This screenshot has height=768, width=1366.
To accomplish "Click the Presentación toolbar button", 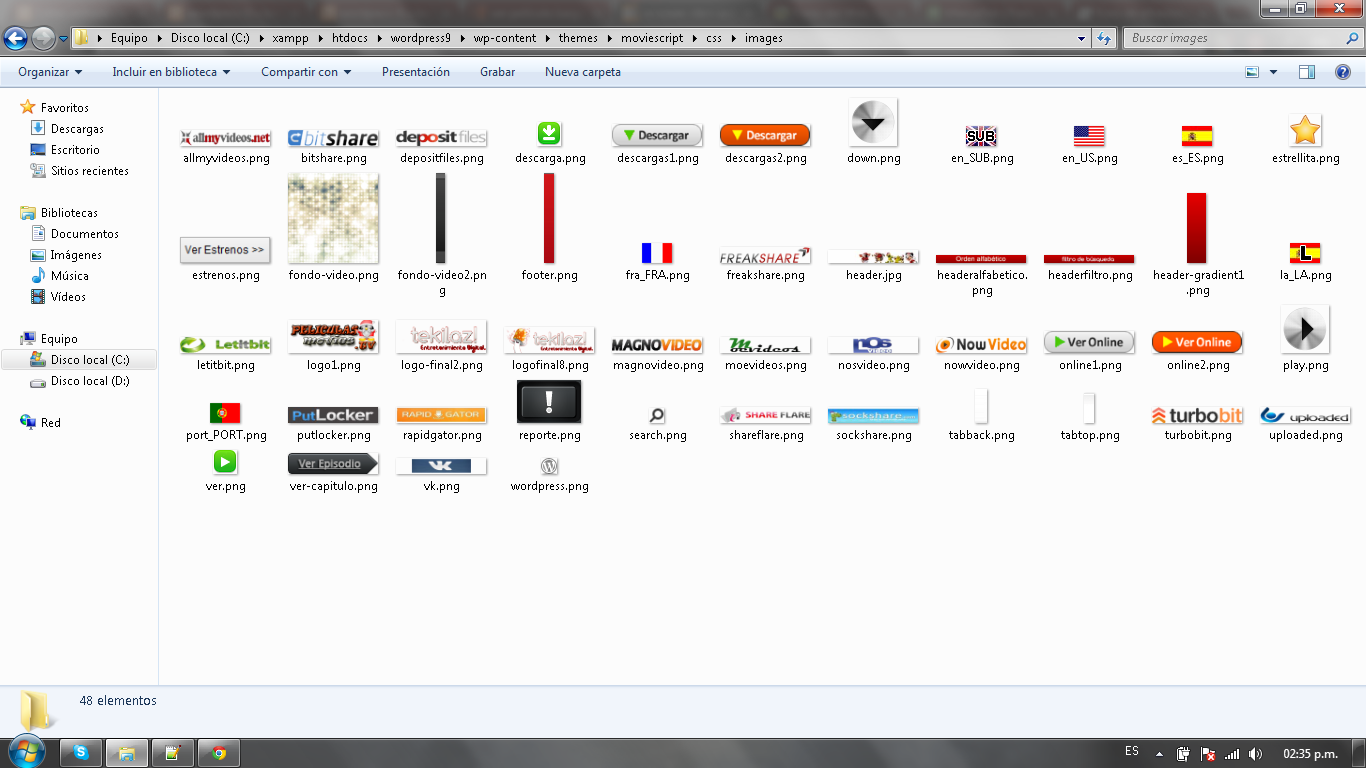I will tap(416, 72).
